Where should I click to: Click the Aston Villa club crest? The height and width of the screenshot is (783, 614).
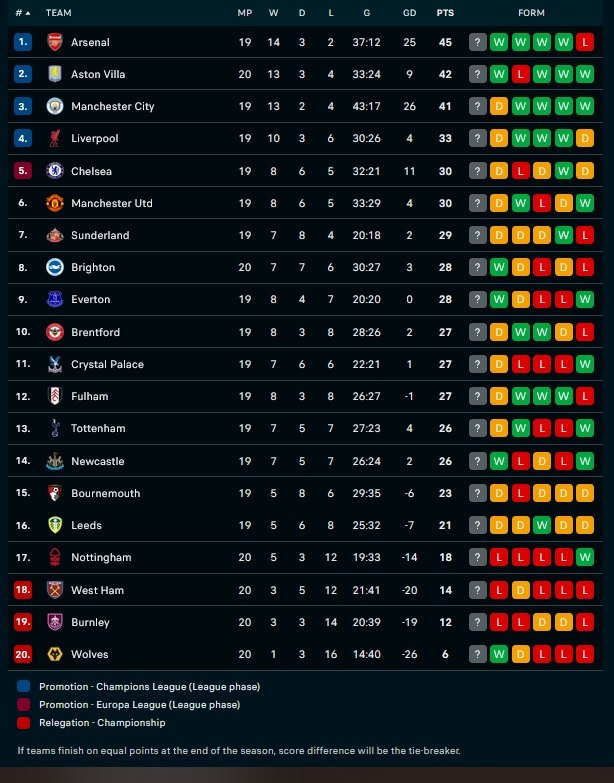pos(55,74)
